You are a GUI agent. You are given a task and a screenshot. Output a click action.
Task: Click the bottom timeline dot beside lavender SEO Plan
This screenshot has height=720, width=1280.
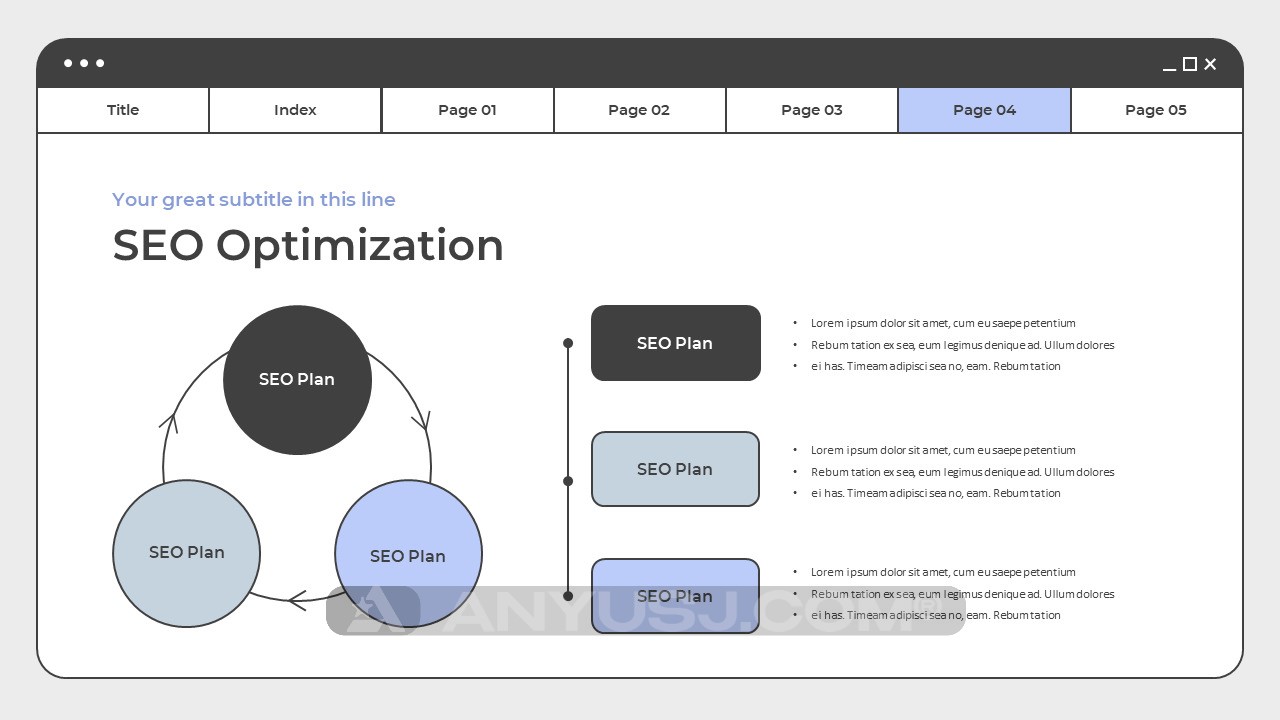568,596
